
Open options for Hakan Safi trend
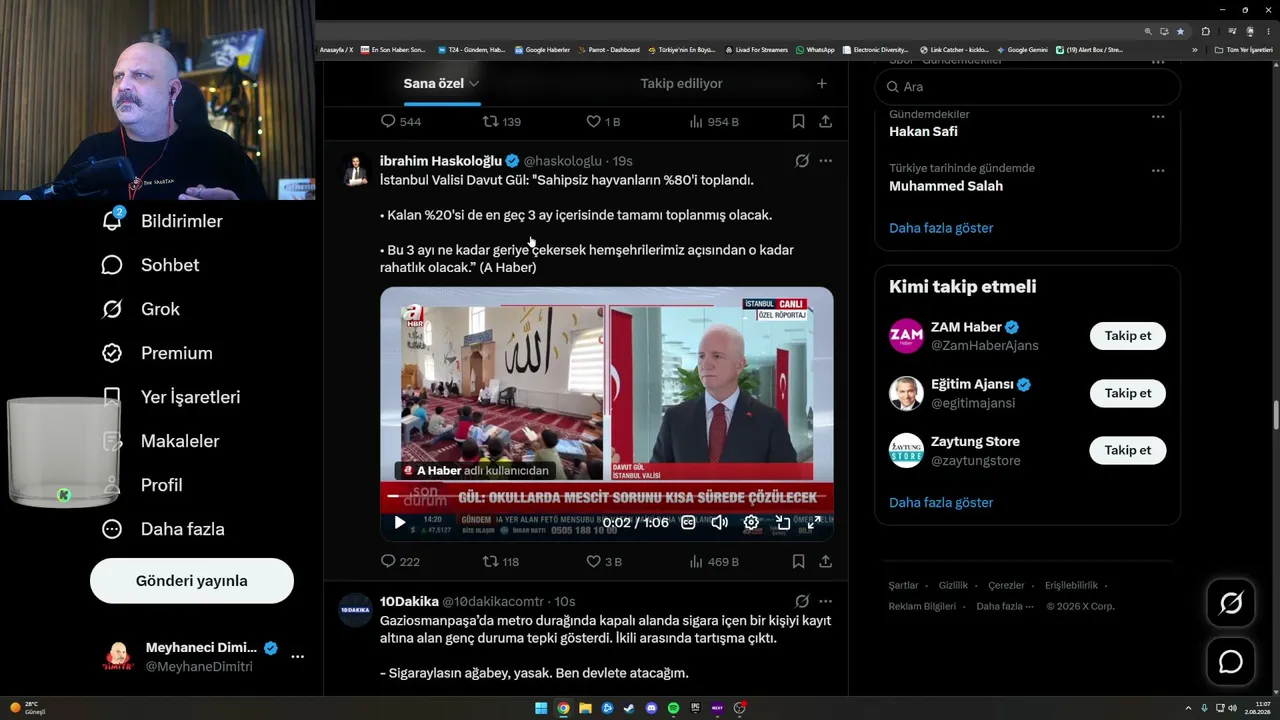pyautogui.click(x=1158, y=116)
